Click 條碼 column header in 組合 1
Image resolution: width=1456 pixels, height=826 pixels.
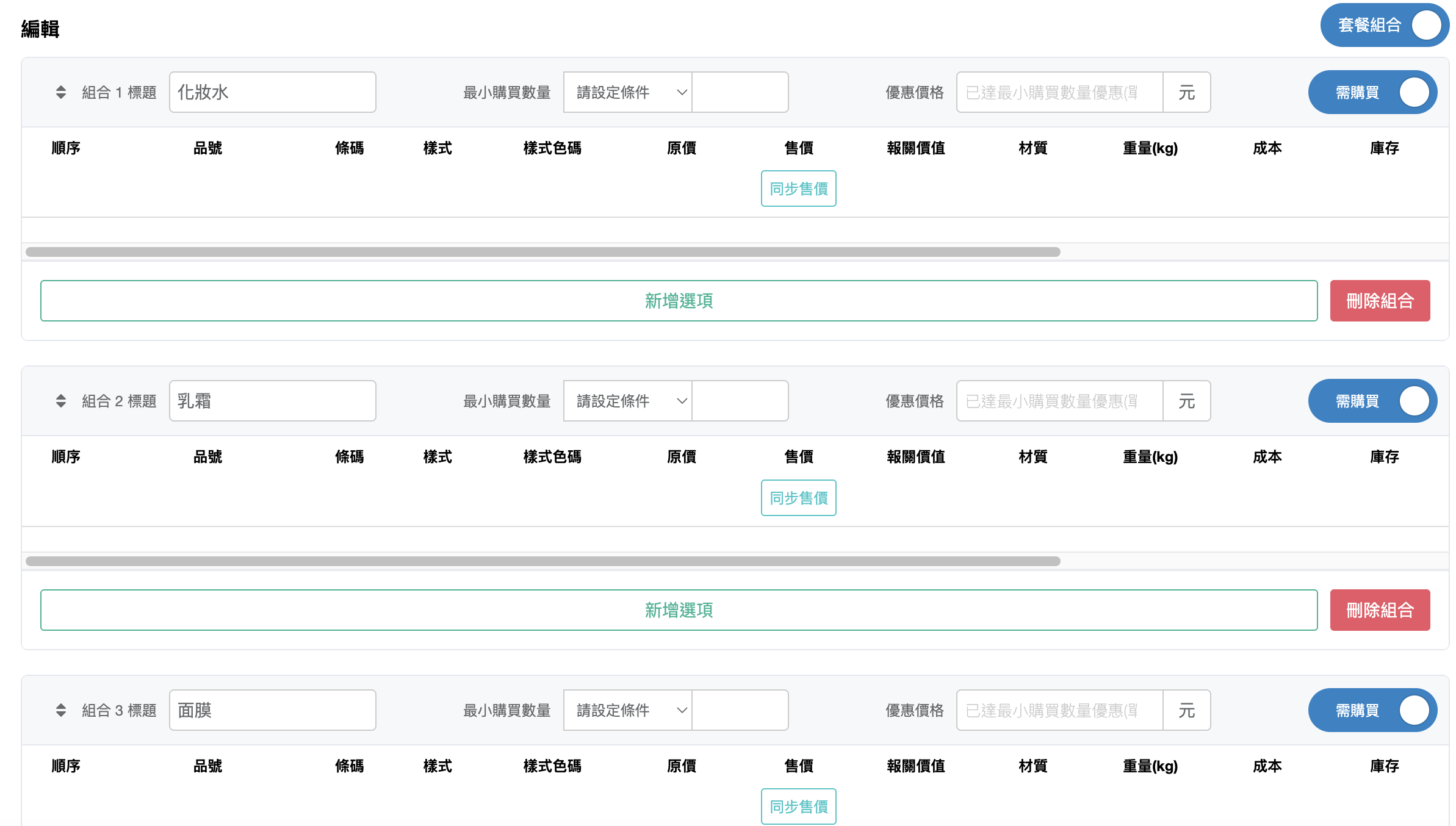pyautogui.click(x=349, y=148)
